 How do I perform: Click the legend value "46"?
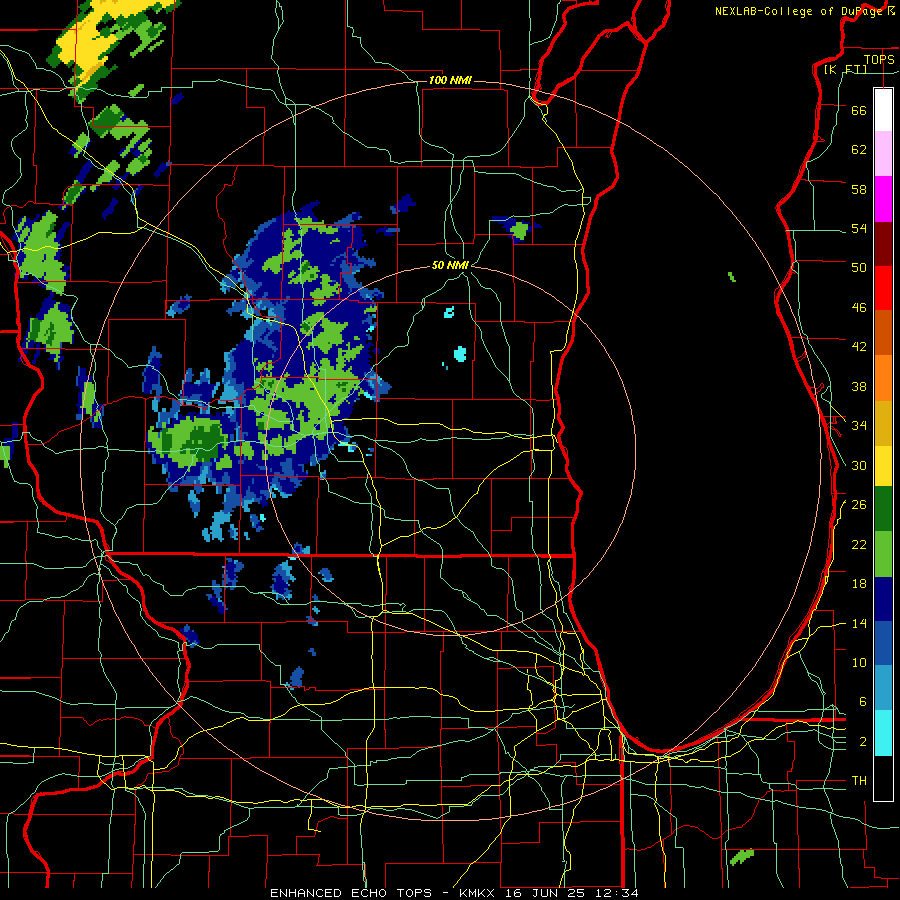pos(859,307)
